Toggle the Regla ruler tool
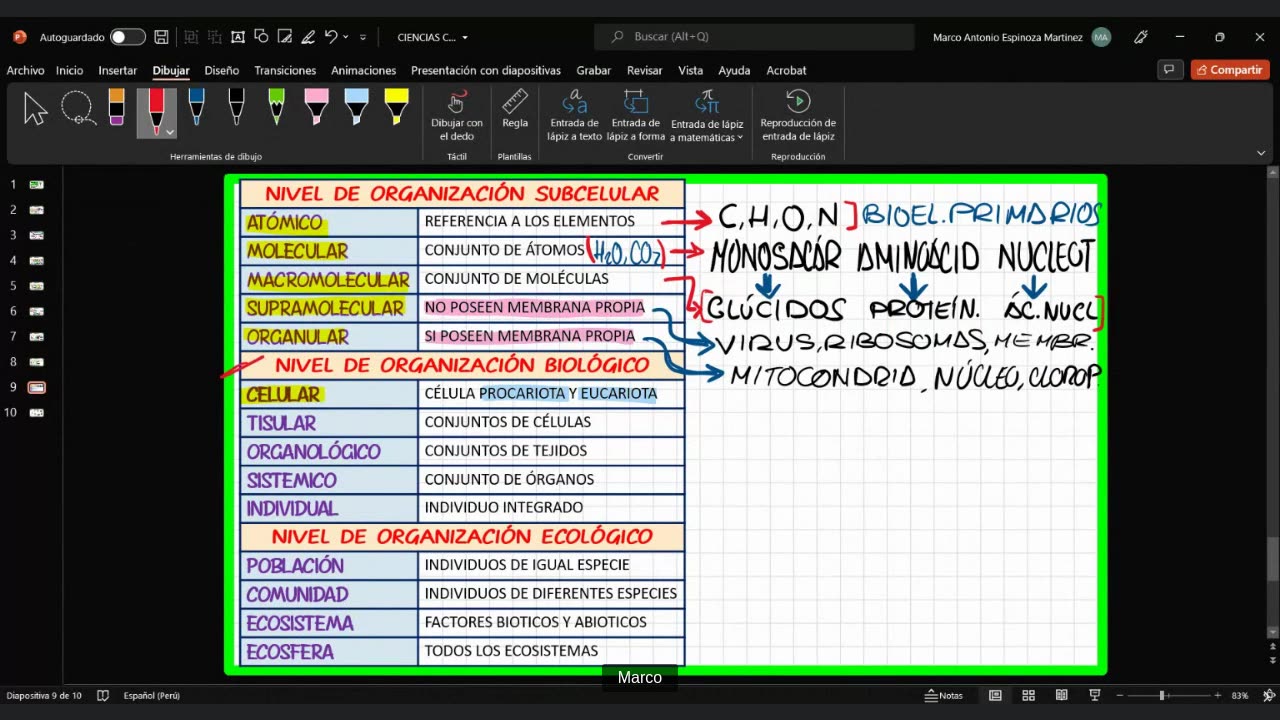The height and width of the screenshot is (720, 1280). click(x=515, y=110)
